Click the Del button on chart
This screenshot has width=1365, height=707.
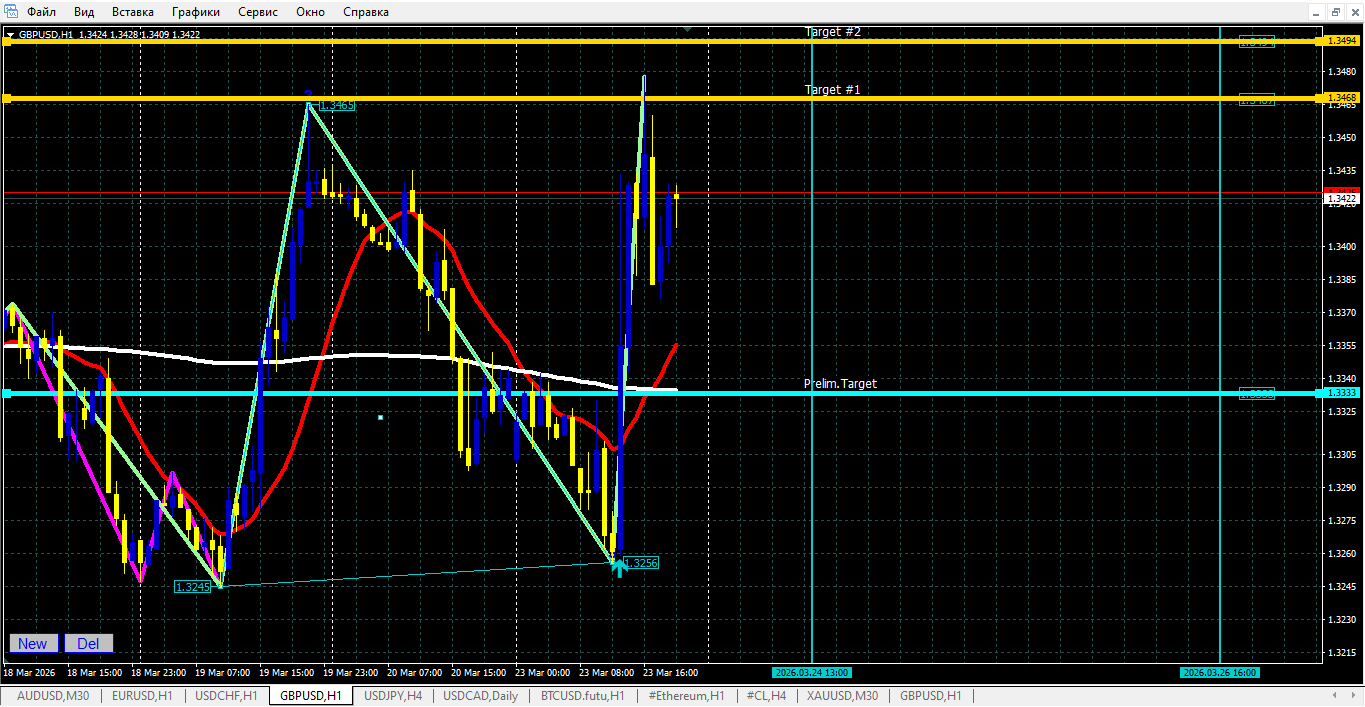pyautogui.click(x=88, y=644)
